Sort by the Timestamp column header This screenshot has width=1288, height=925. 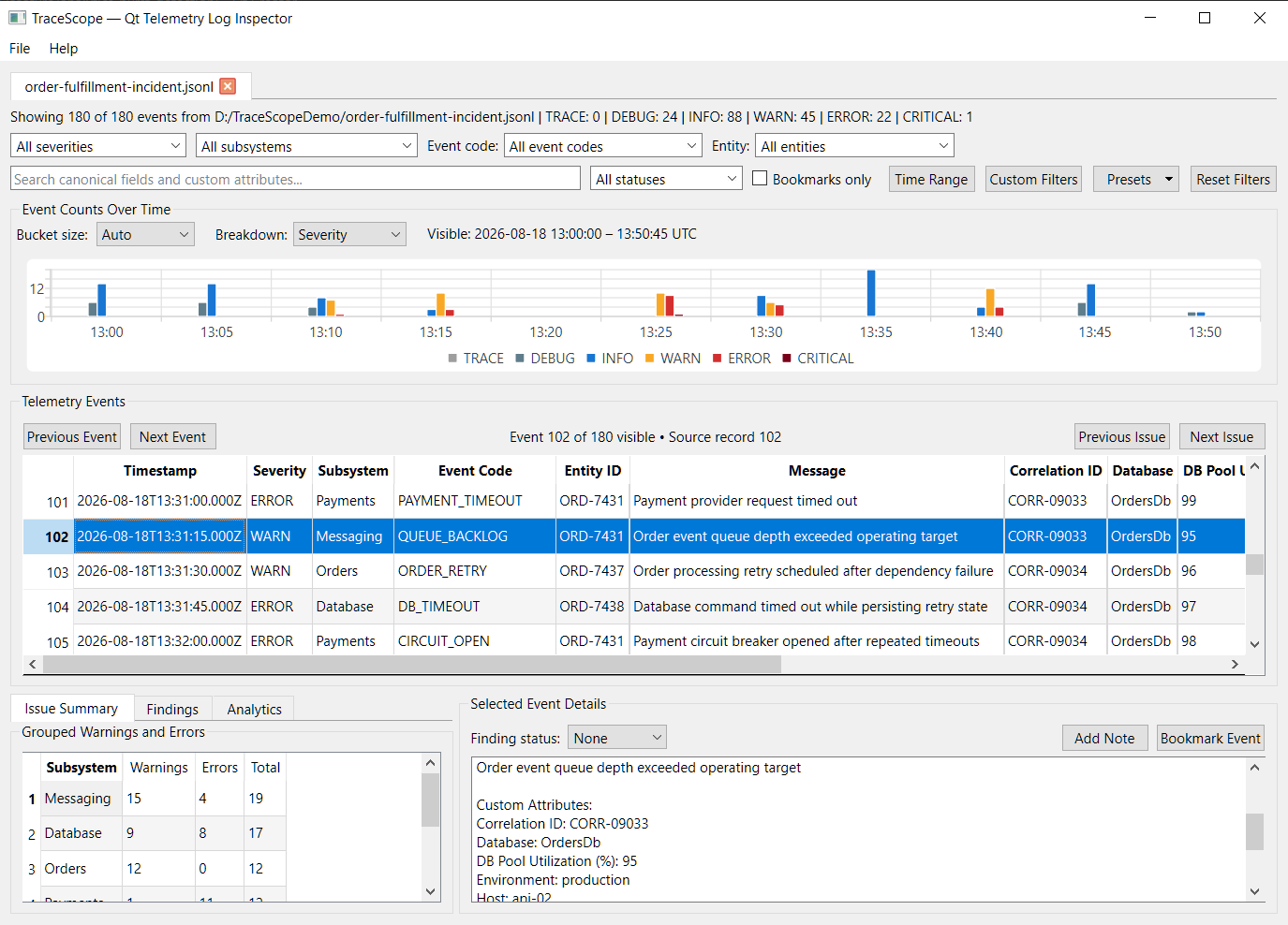(160, 471)
